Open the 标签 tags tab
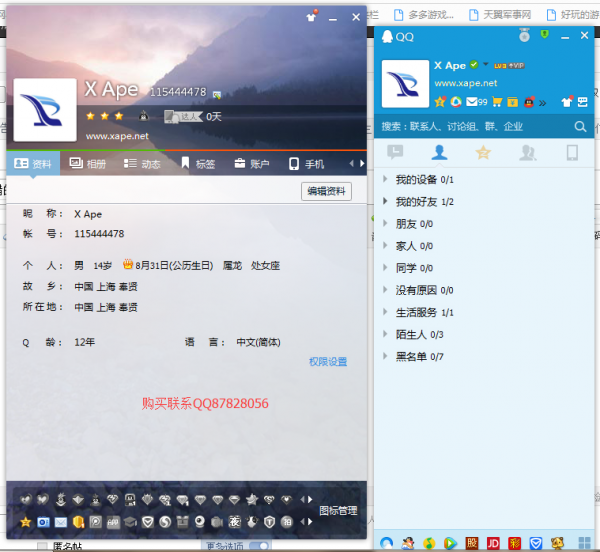 (x=198, y=164)
